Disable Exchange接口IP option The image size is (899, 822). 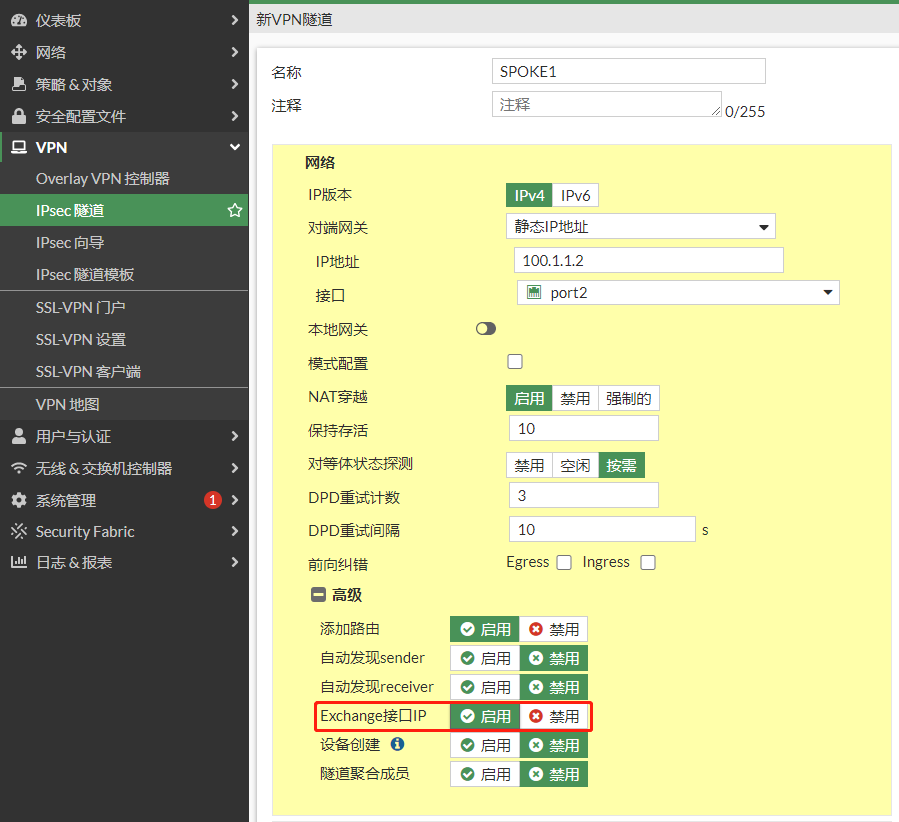(554, 717)
